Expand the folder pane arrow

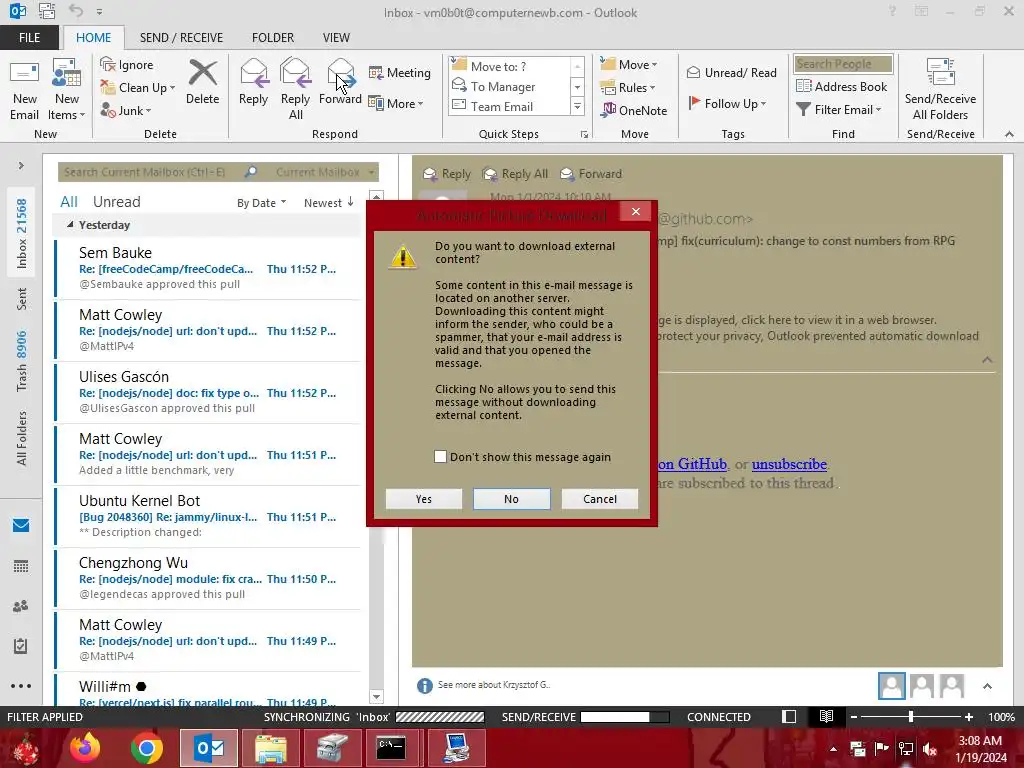(21, 166)
